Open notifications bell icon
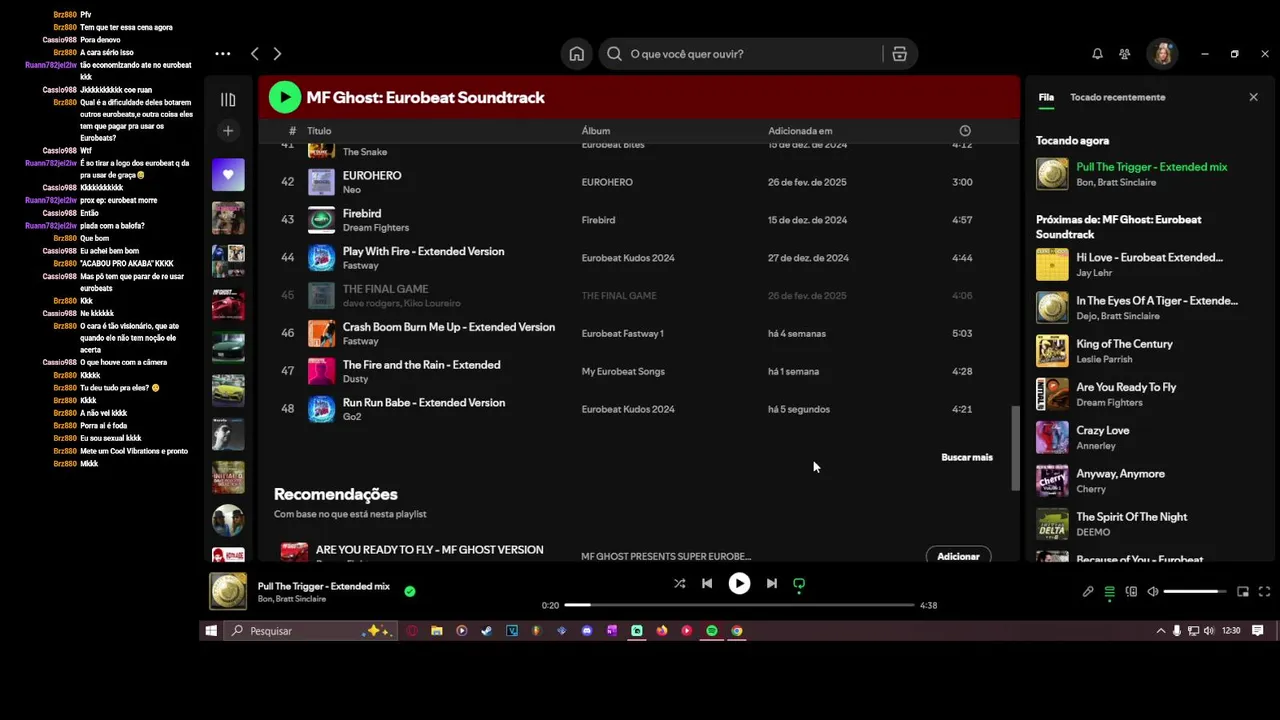The width and height of the screenshot is (1280, 720). click(x=1097, y=54)
